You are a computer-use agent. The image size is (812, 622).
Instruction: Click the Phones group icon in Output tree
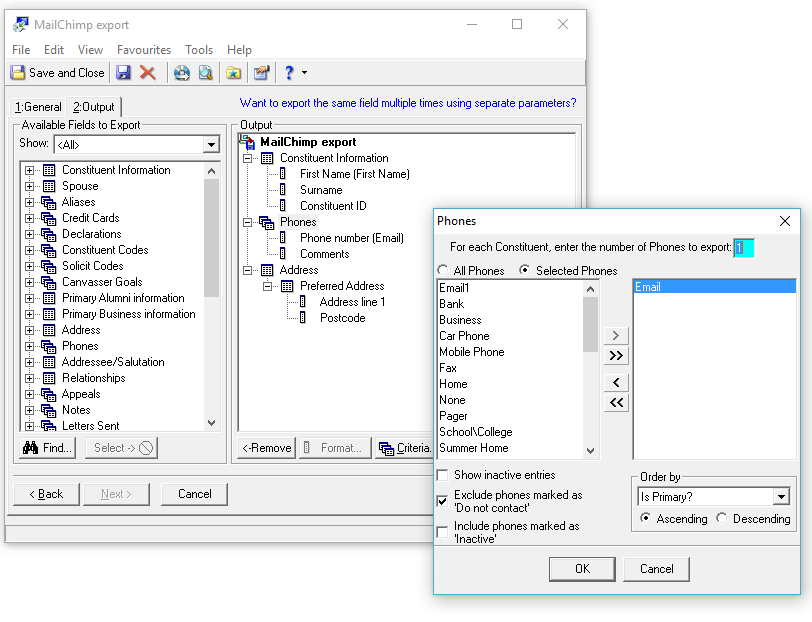point(267,223)
